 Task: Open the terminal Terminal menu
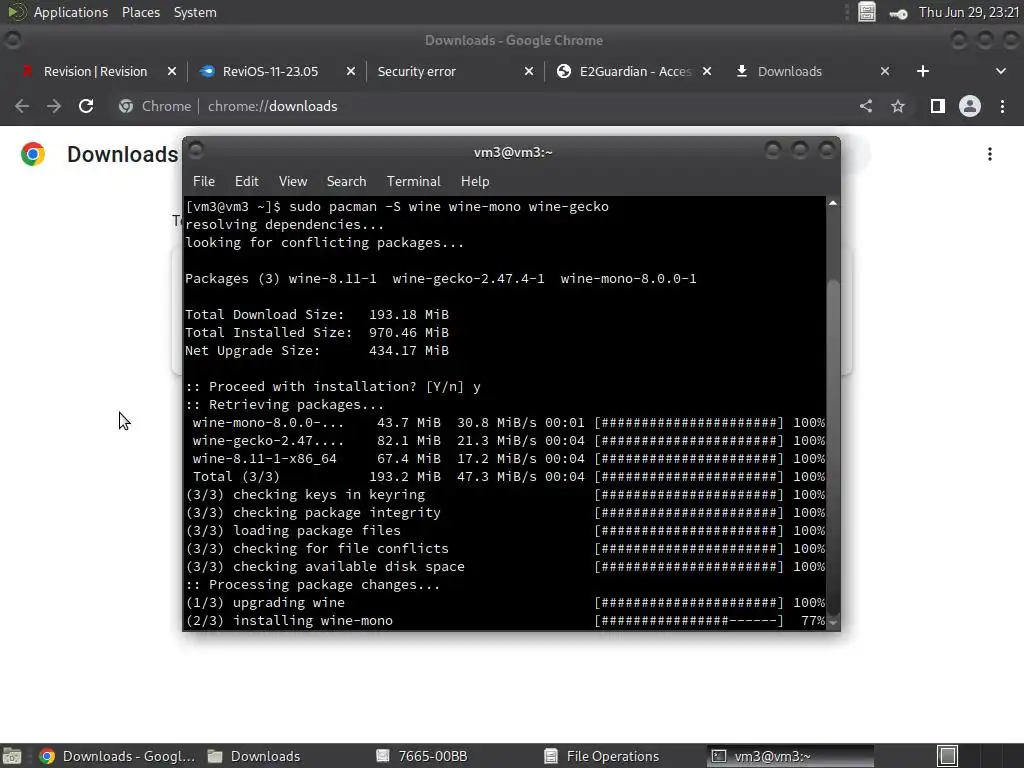click(x=413, y=182)
